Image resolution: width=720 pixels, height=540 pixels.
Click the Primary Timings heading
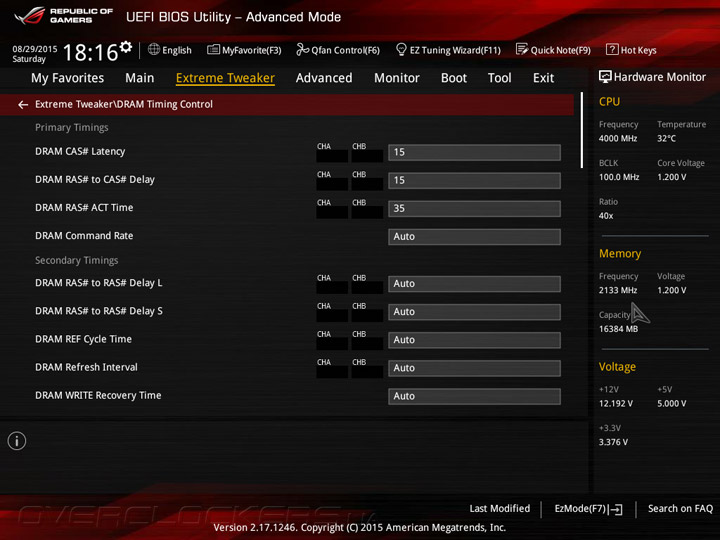[72, 127]
